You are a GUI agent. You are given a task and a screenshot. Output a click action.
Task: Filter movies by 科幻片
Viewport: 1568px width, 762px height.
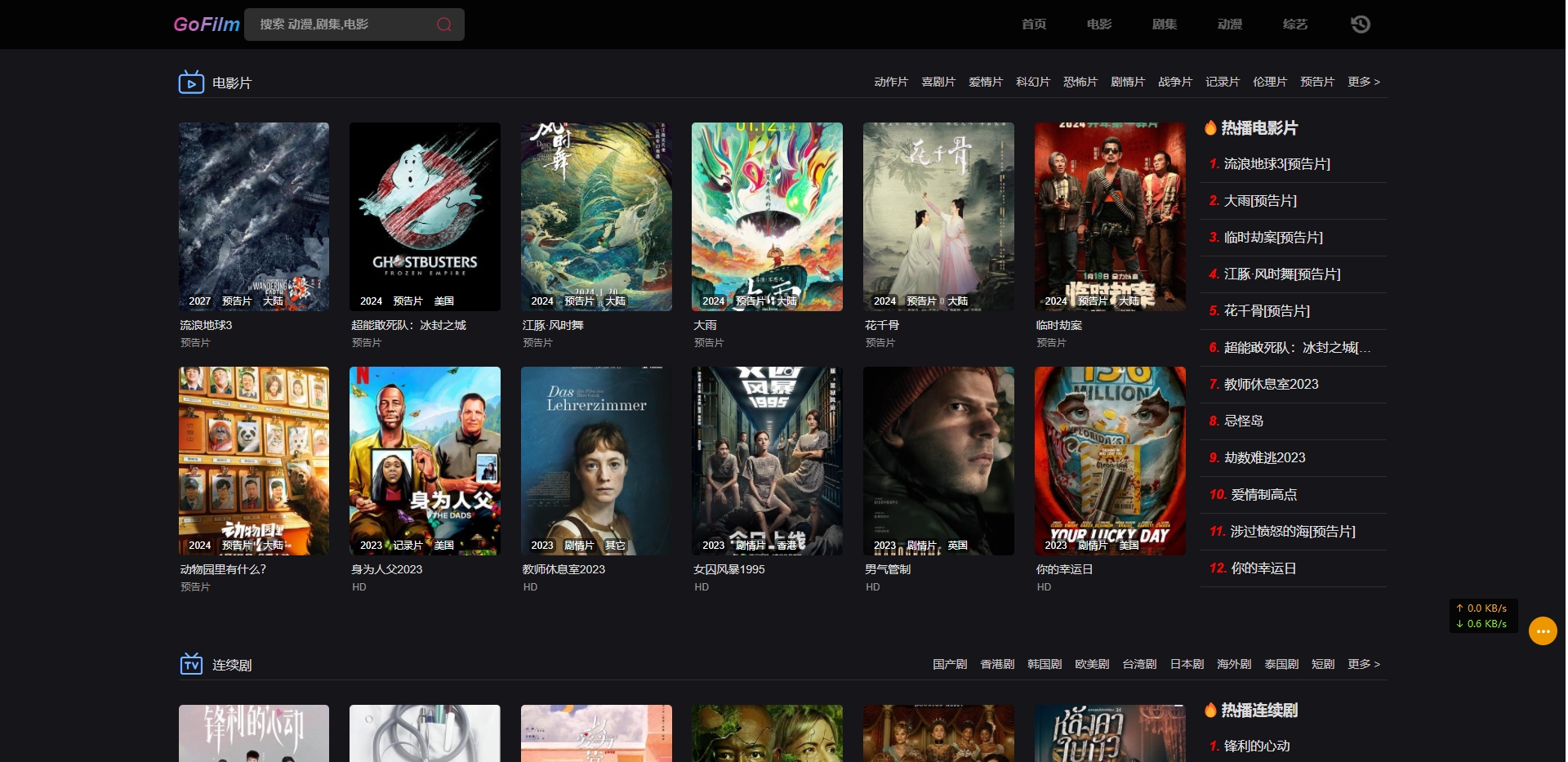[1033, 82]
